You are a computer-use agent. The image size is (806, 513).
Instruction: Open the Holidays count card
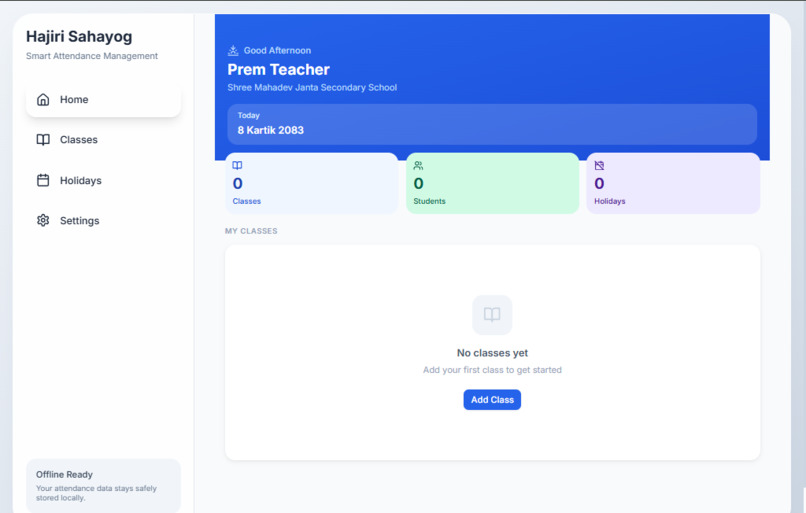tap(673, 183)
